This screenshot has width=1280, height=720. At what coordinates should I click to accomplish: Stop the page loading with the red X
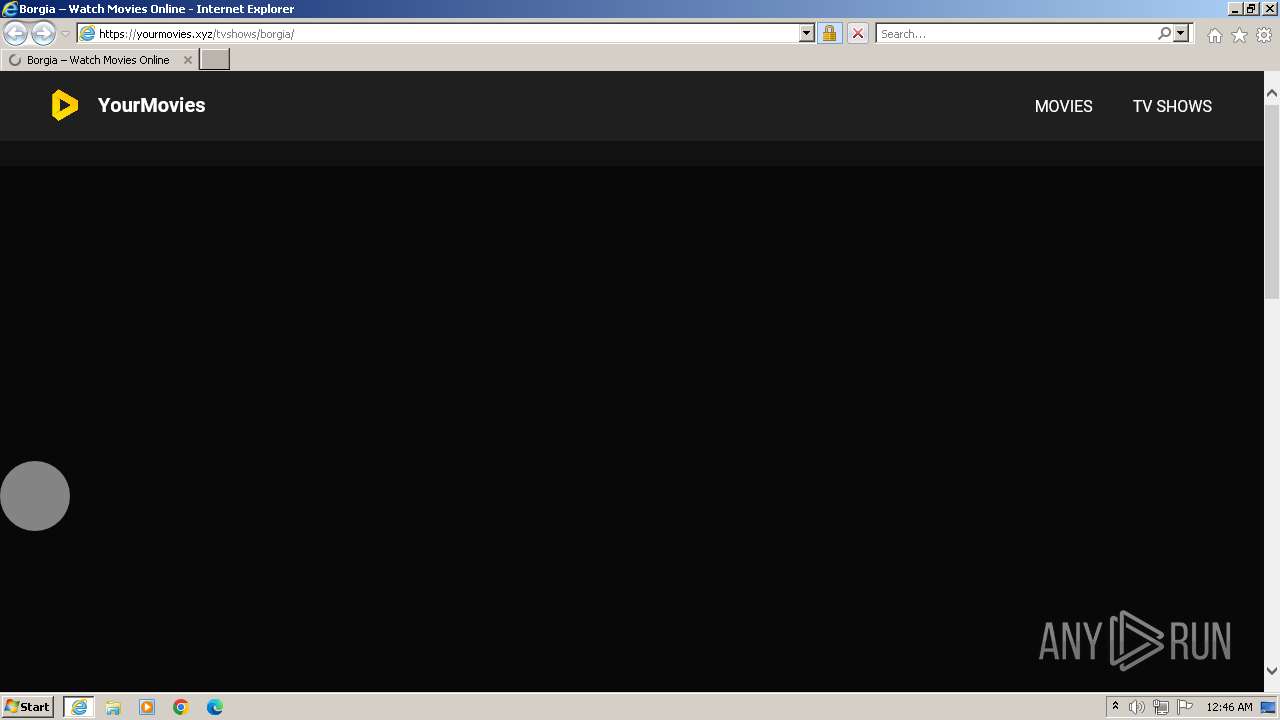point(858,33)
